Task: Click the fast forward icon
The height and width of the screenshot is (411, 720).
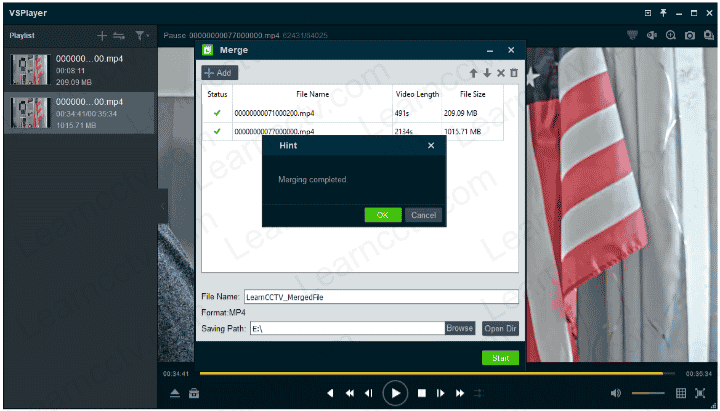Action: pos(460,394)
